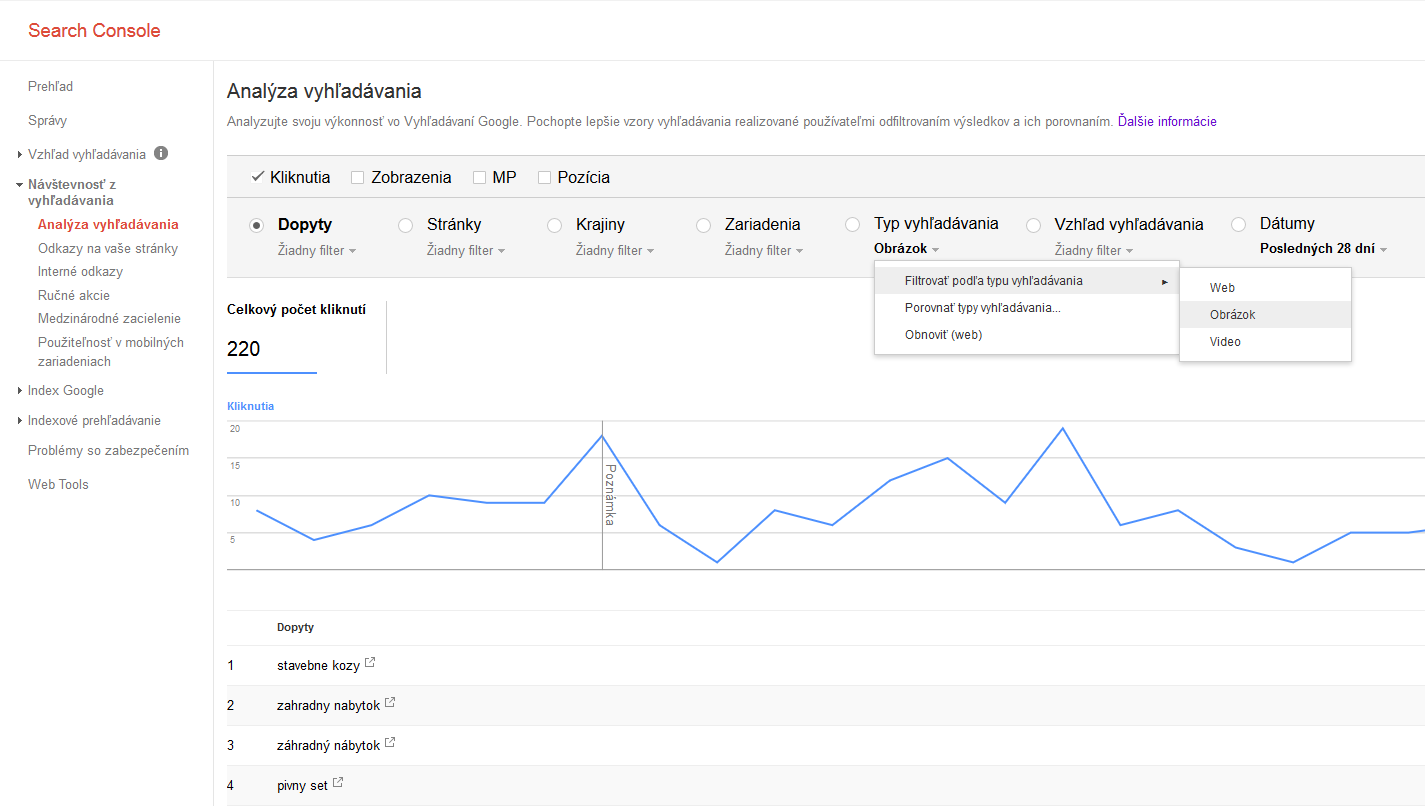1425x806 pixels.
Task: Click the Search Console logo
Action: (94, 30)
